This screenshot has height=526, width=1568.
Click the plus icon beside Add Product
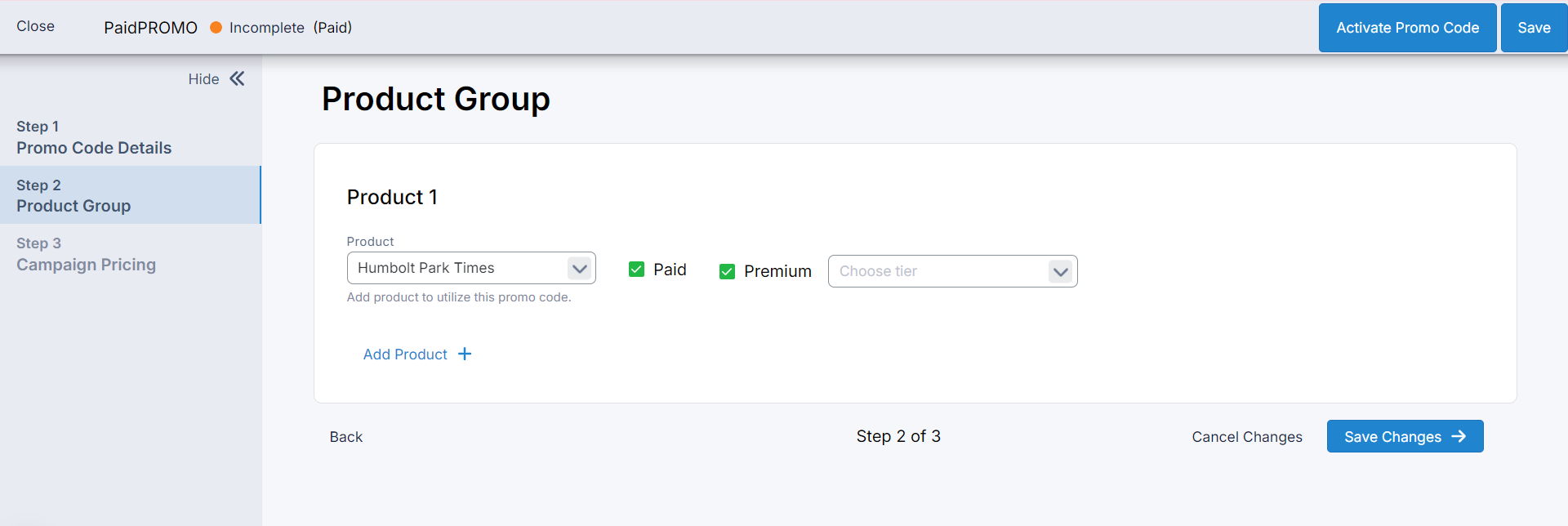pyautogui.click(x=465, y=354)
